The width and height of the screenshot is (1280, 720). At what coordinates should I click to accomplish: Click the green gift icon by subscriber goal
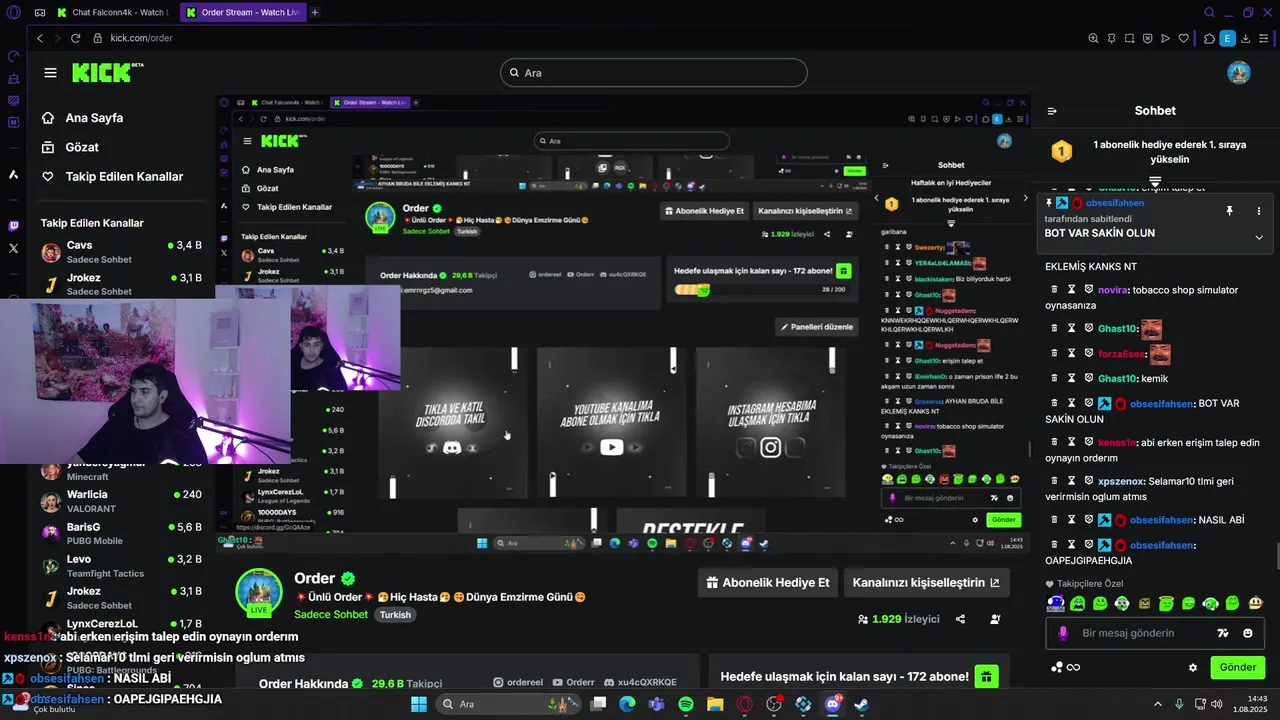click(986, 676)
